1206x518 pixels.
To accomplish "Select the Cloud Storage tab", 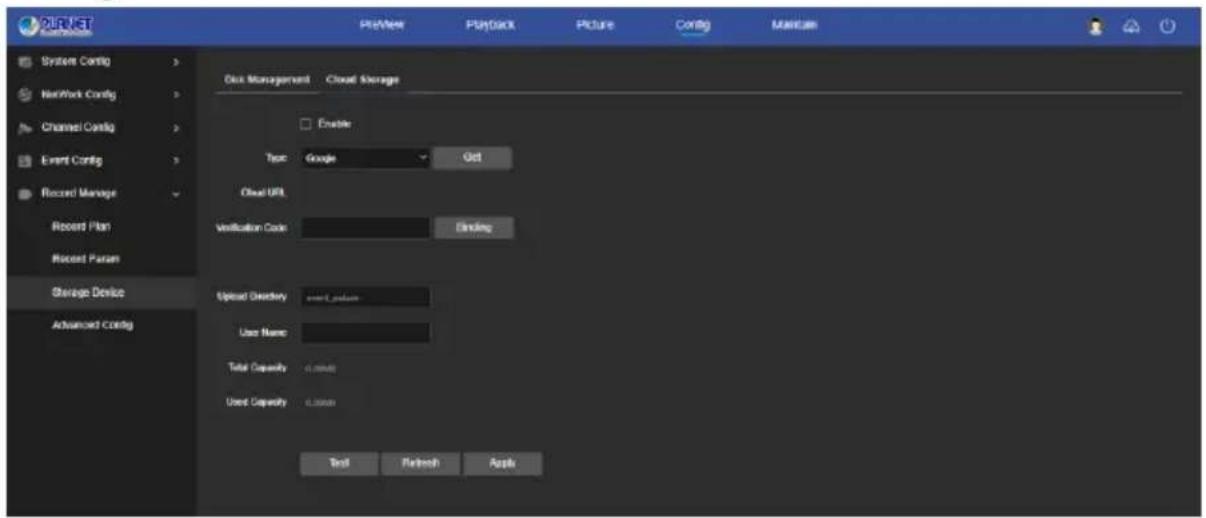I will [363, 80].
